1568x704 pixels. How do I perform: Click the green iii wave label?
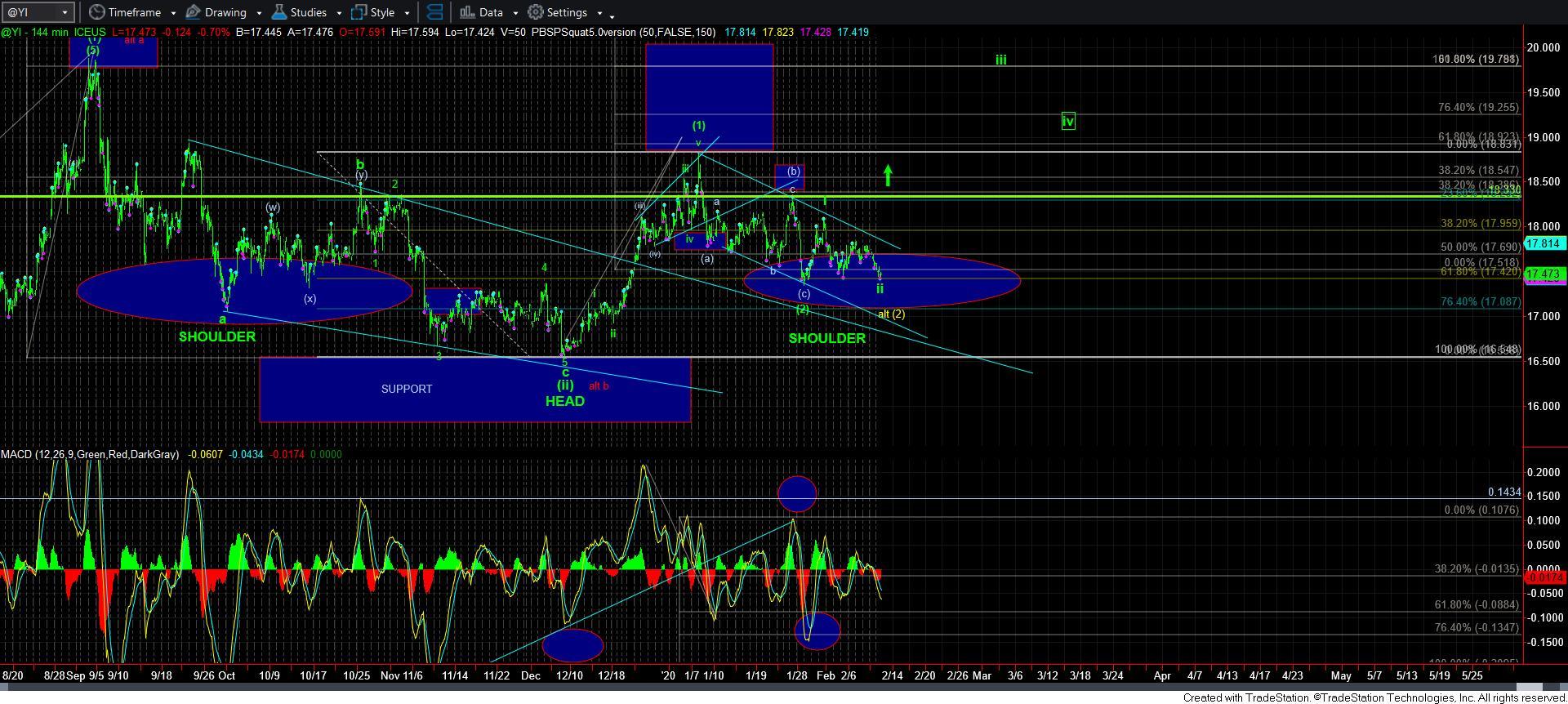point(1000,60)
